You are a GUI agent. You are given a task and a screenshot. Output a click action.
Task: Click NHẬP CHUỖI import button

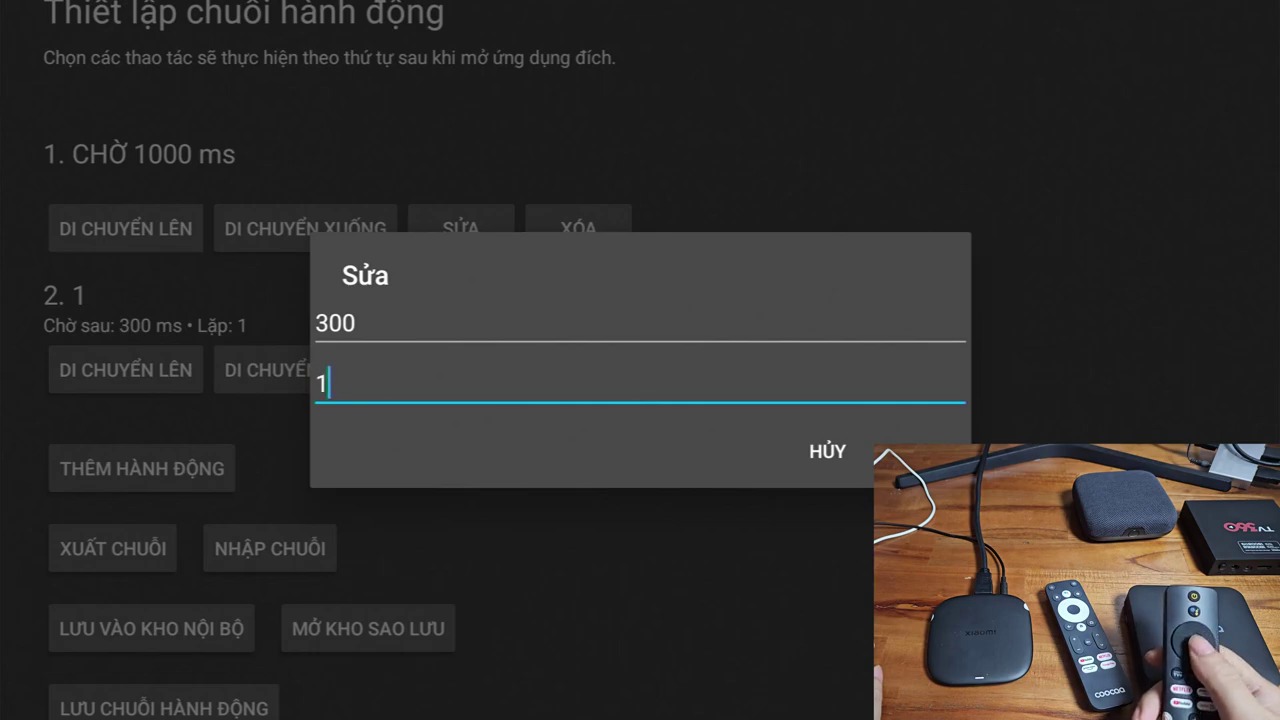270,548
